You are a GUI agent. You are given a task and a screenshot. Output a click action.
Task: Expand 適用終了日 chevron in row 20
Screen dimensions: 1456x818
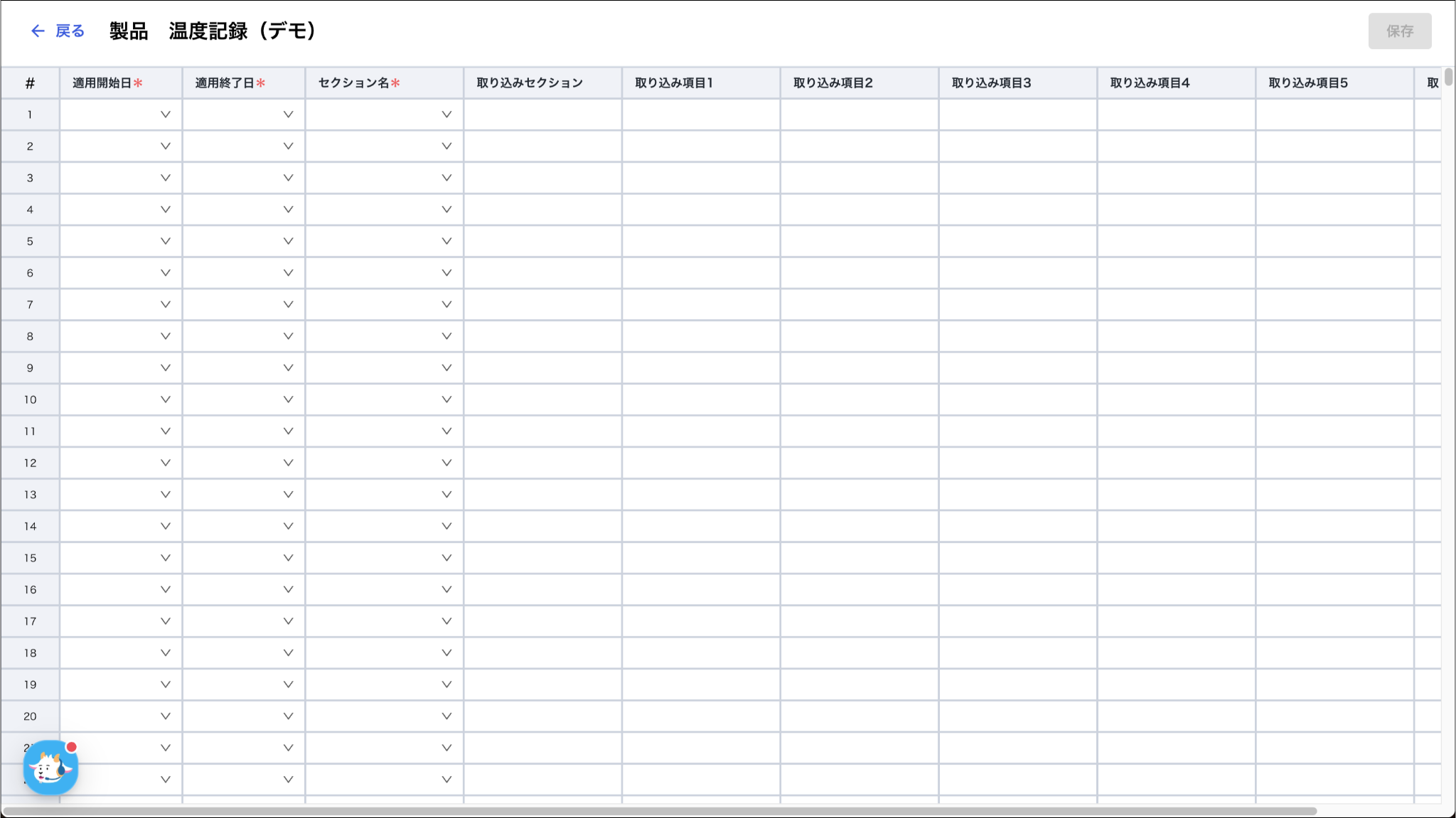coord(288,716)
